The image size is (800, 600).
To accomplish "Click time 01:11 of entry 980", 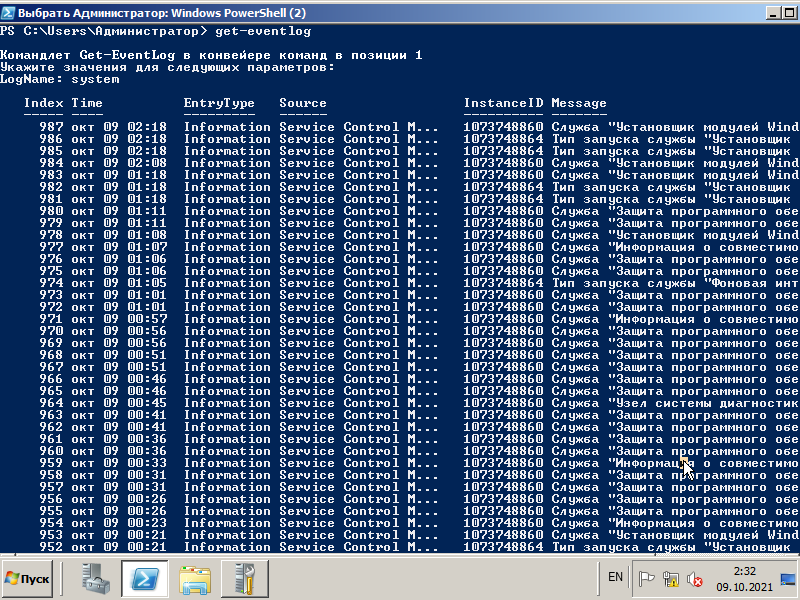I will click(147, 211).
